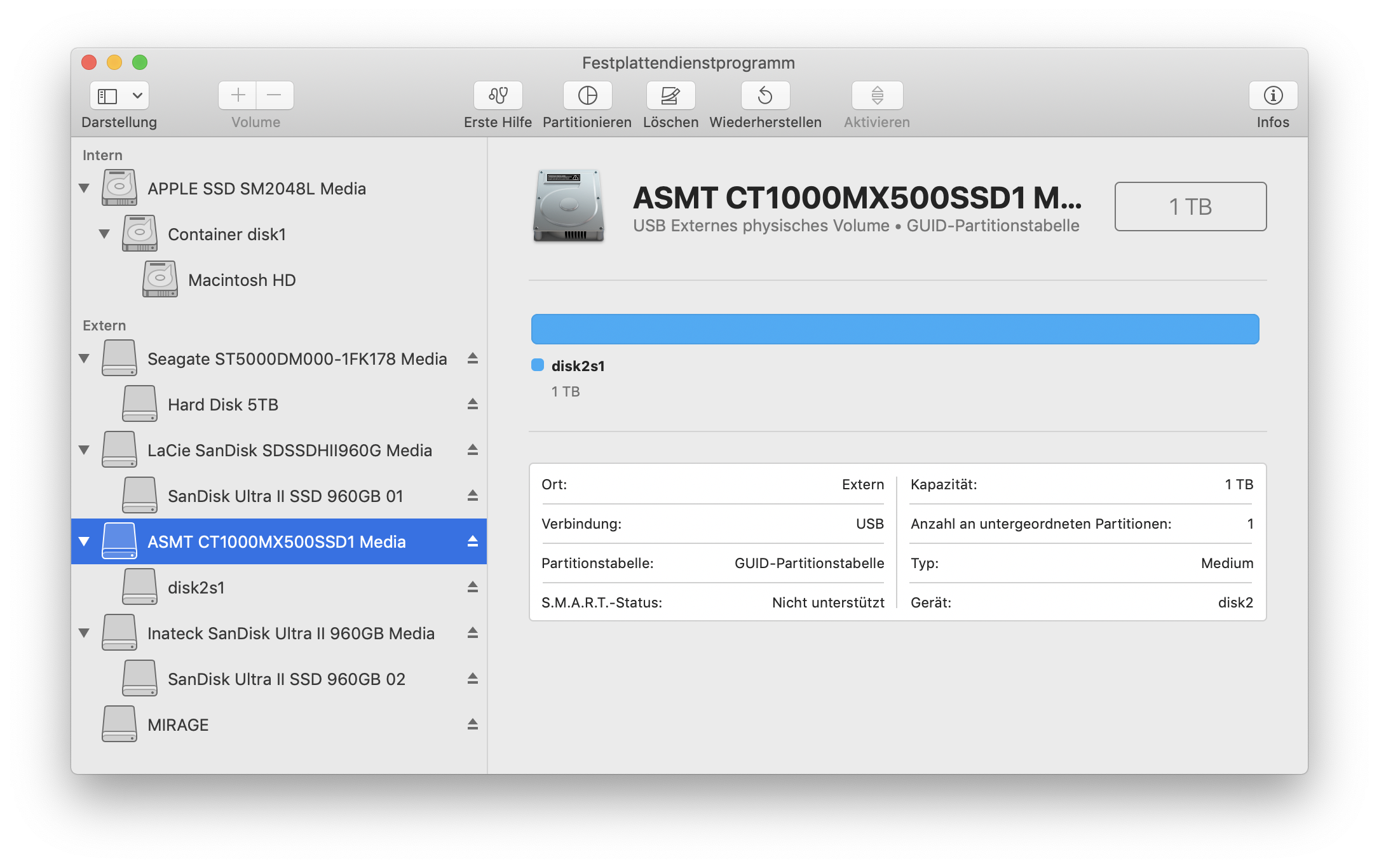The image size is (1379, 868).
Task: Select Seagate ST5000DM000-1FK178 Media
Action: tap(279, 358)
